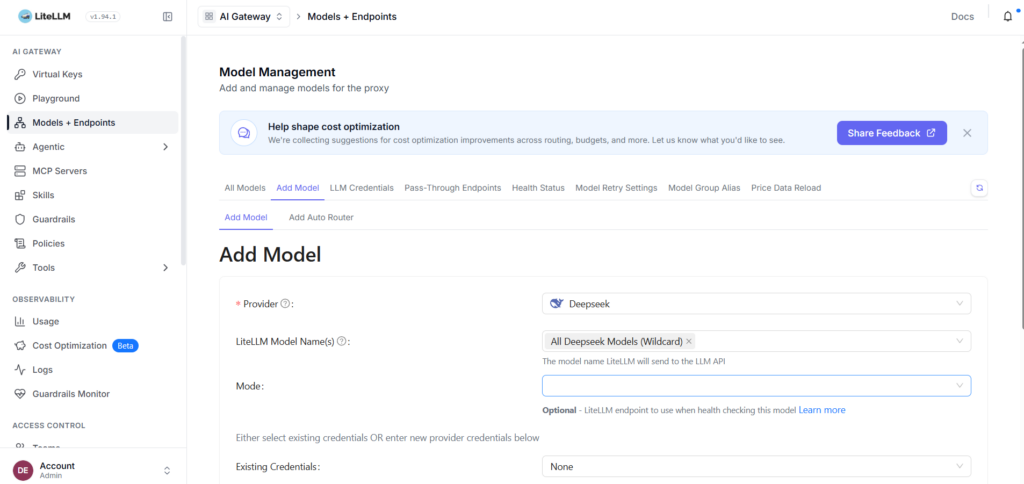
Task: Open the Docs link
Action: 963,17
